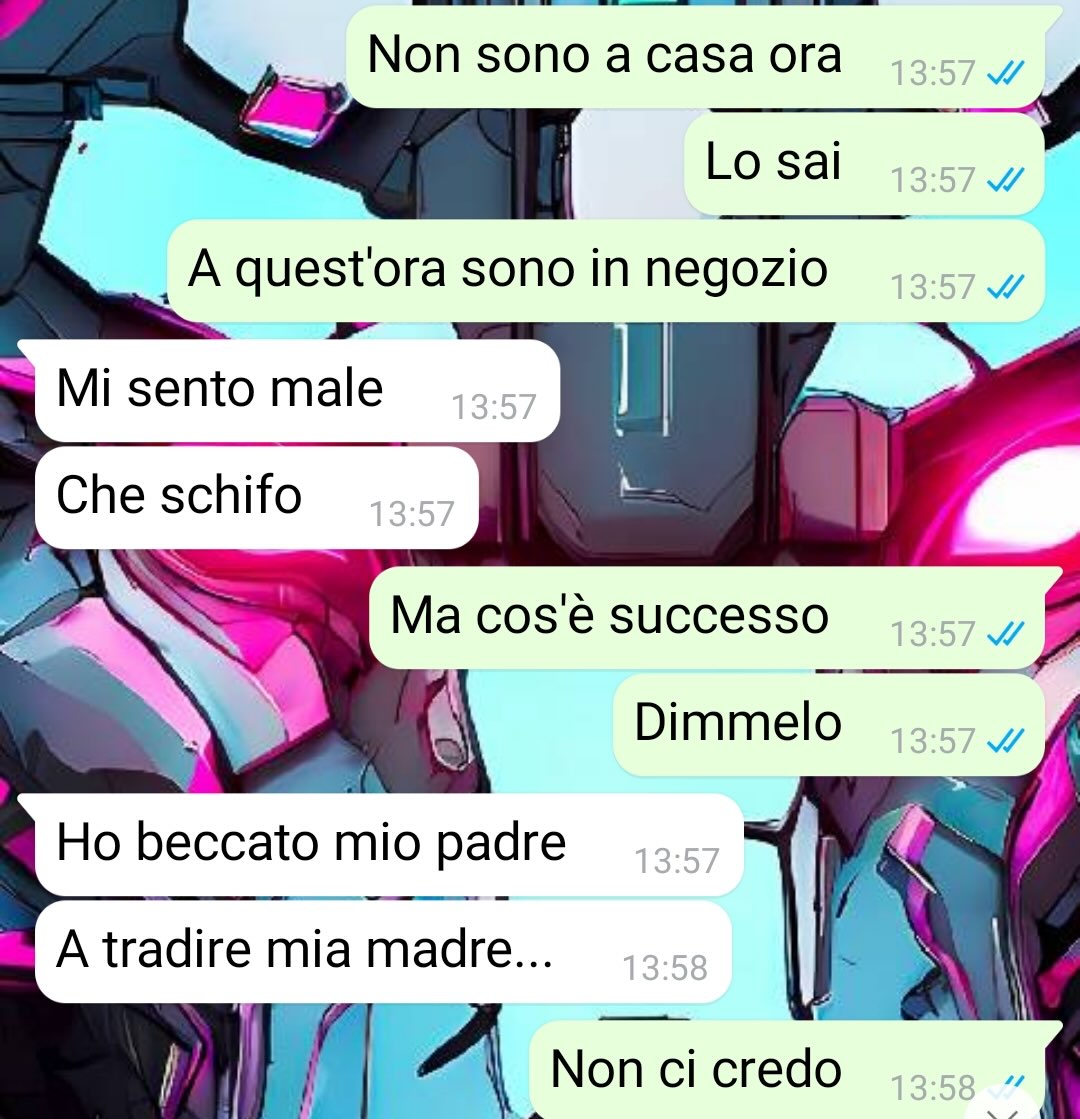1080x1119 pixels.
Task: Select received message 'Mi sento male'
Action: pyautogui.click(x=297, y=390)
